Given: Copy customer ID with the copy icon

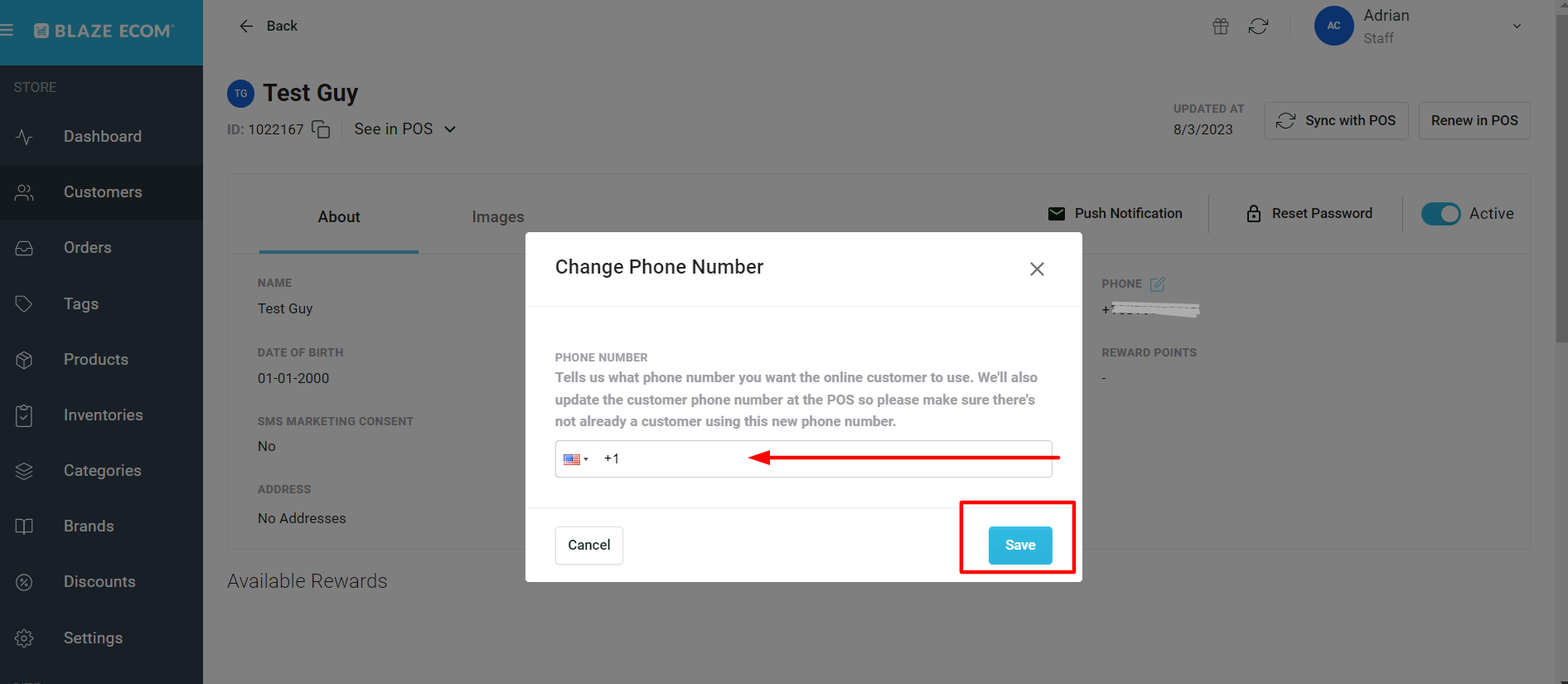Looking at the screenshot, I should pyautogui.click(x=321, y=129).
